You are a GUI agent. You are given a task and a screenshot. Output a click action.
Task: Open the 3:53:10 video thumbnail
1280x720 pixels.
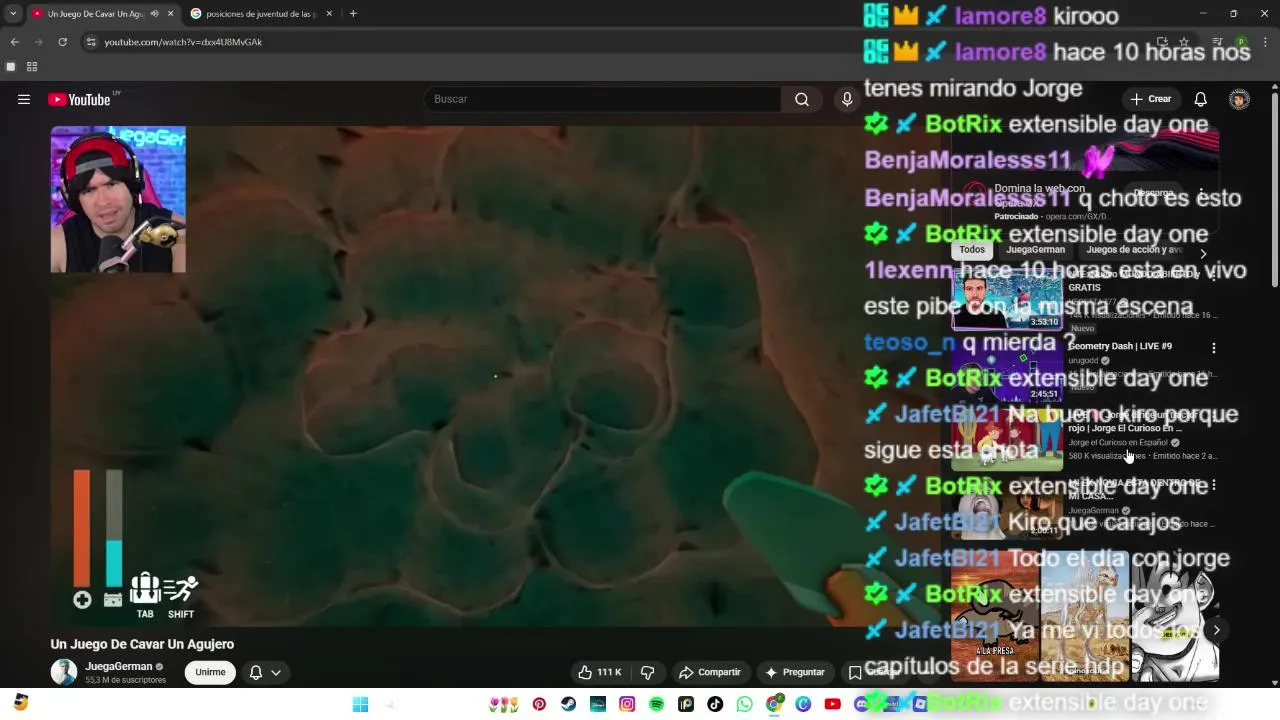click(x=1006, y=298)
